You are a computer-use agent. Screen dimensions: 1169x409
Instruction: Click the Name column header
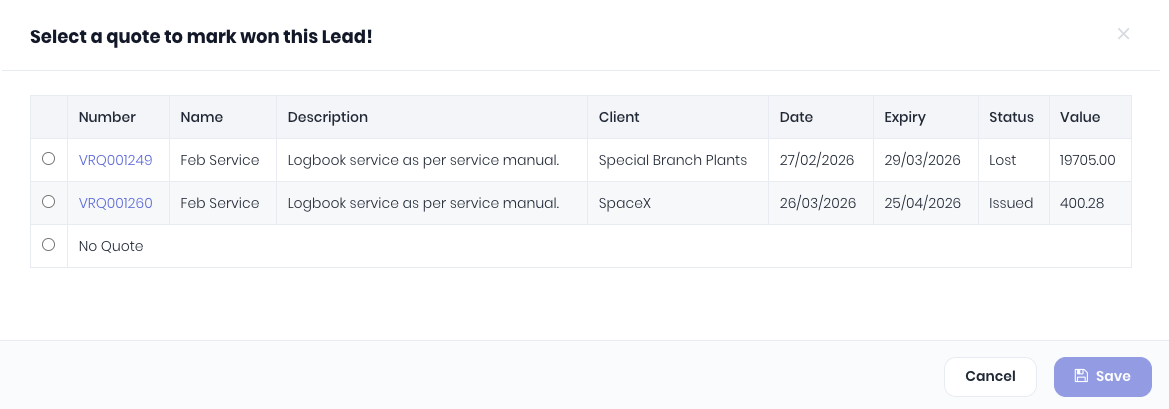point(201,117)
